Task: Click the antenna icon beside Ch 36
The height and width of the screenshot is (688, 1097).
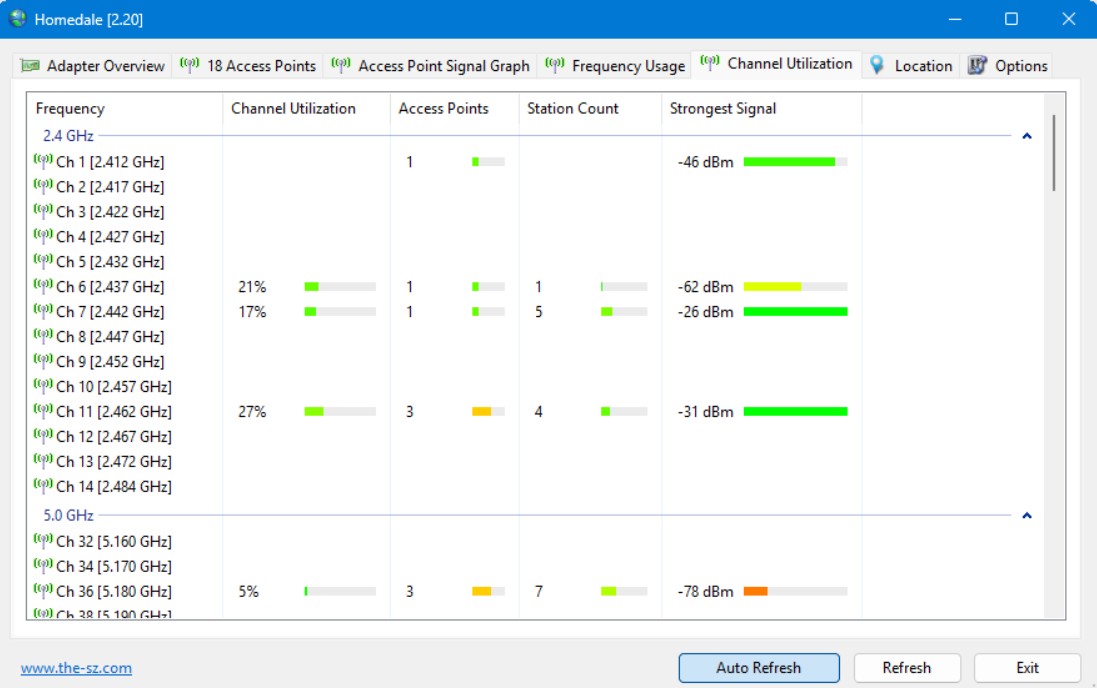Action: tap(43, 591)
